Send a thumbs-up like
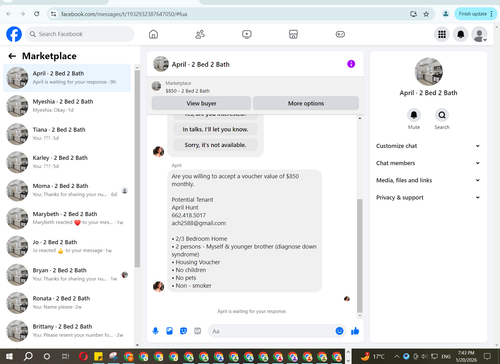 tap(355, 331)
